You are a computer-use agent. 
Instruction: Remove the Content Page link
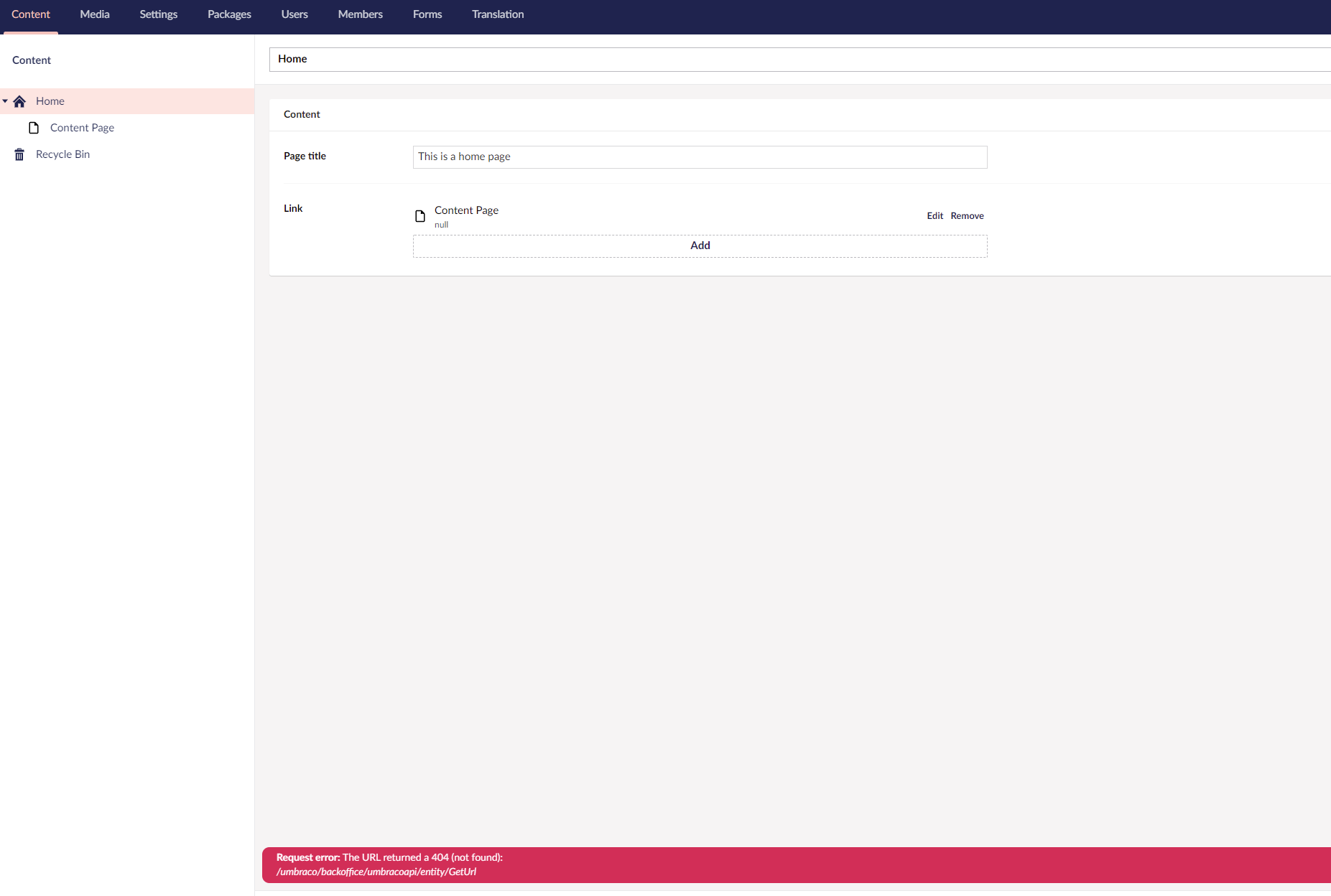tap(967, 215)
